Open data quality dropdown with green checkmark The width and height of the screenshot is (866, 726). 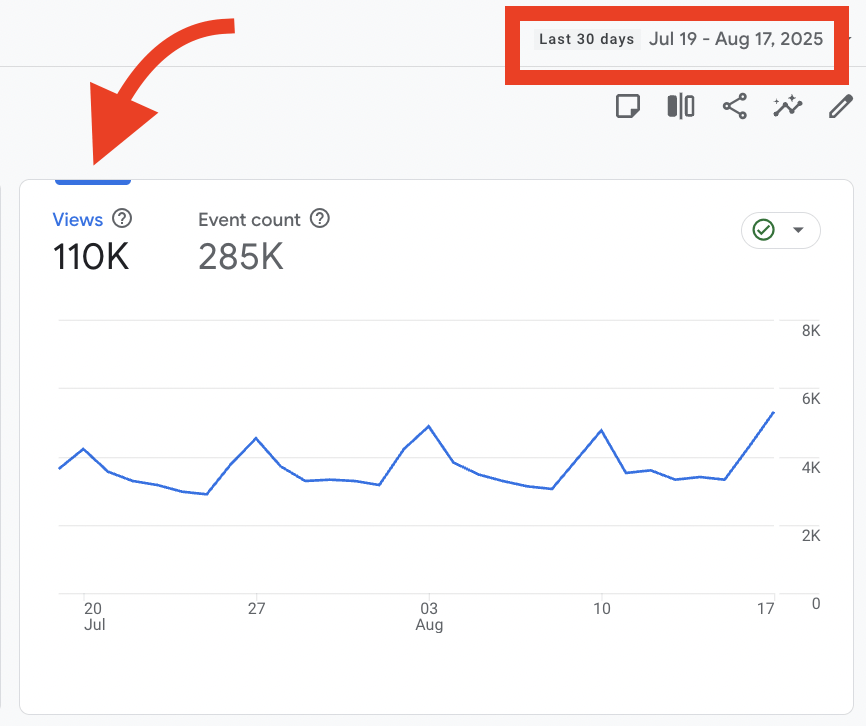(x=780, y=230)
